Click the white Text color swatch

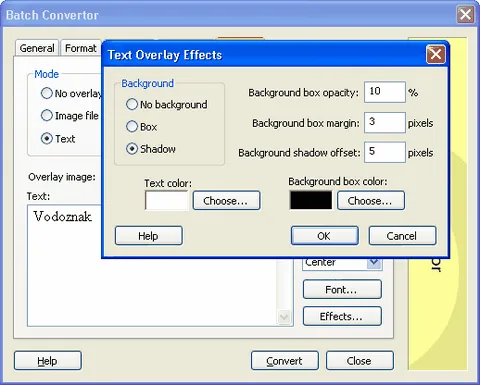(x=167, y=201)
